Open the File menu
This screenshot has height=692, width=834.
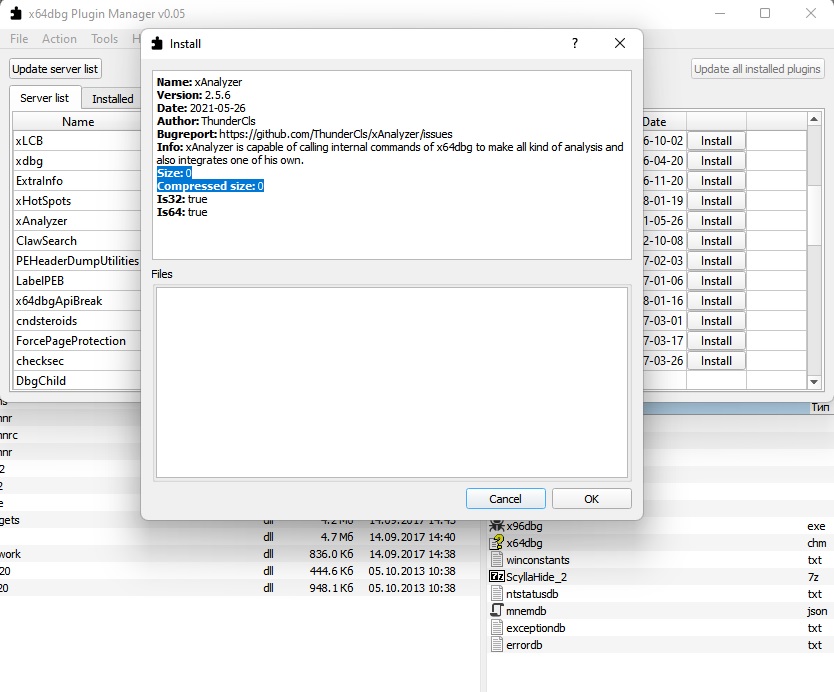tap(17, 39)
